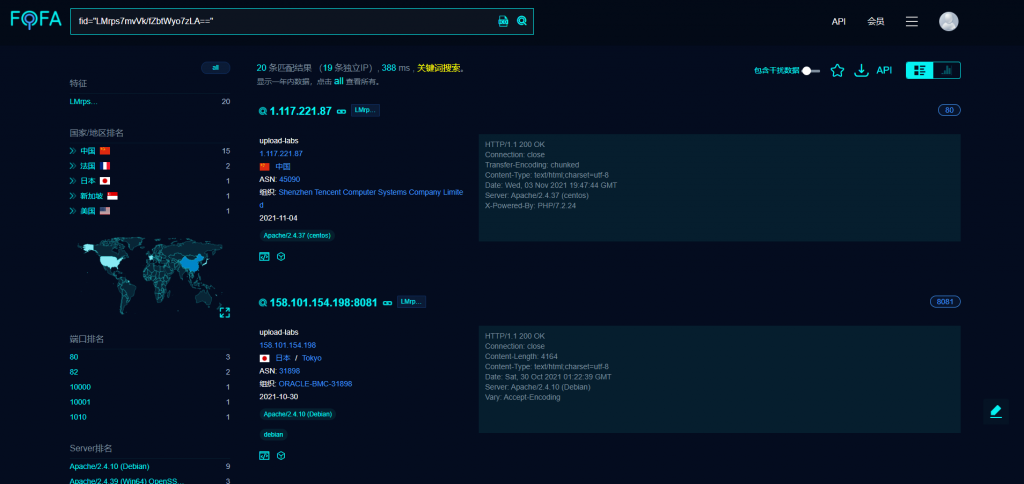Expand 中国 country entry

[73, 151]
